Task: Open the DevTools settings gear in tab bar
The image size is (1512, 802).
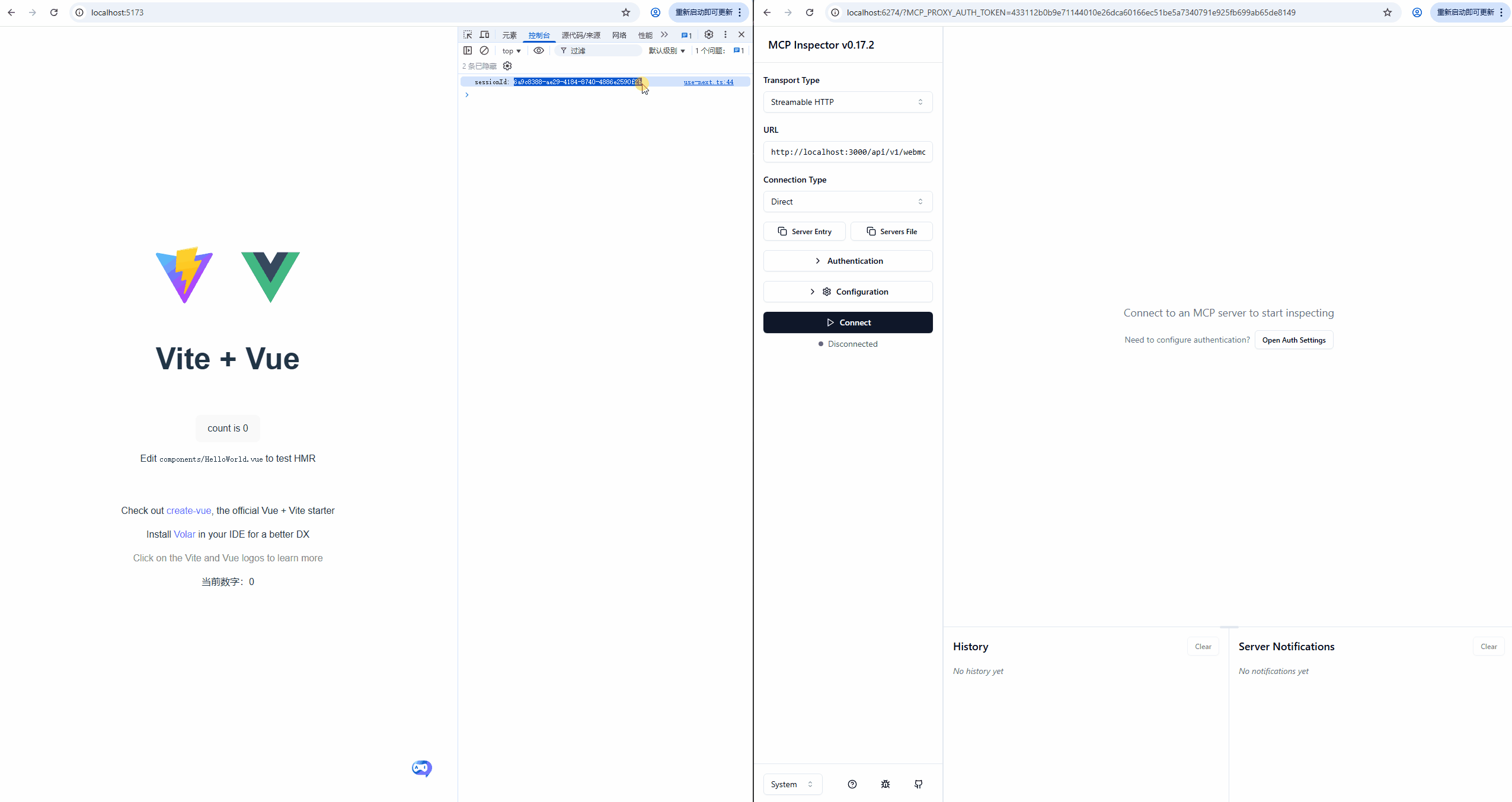Action: 708,35
